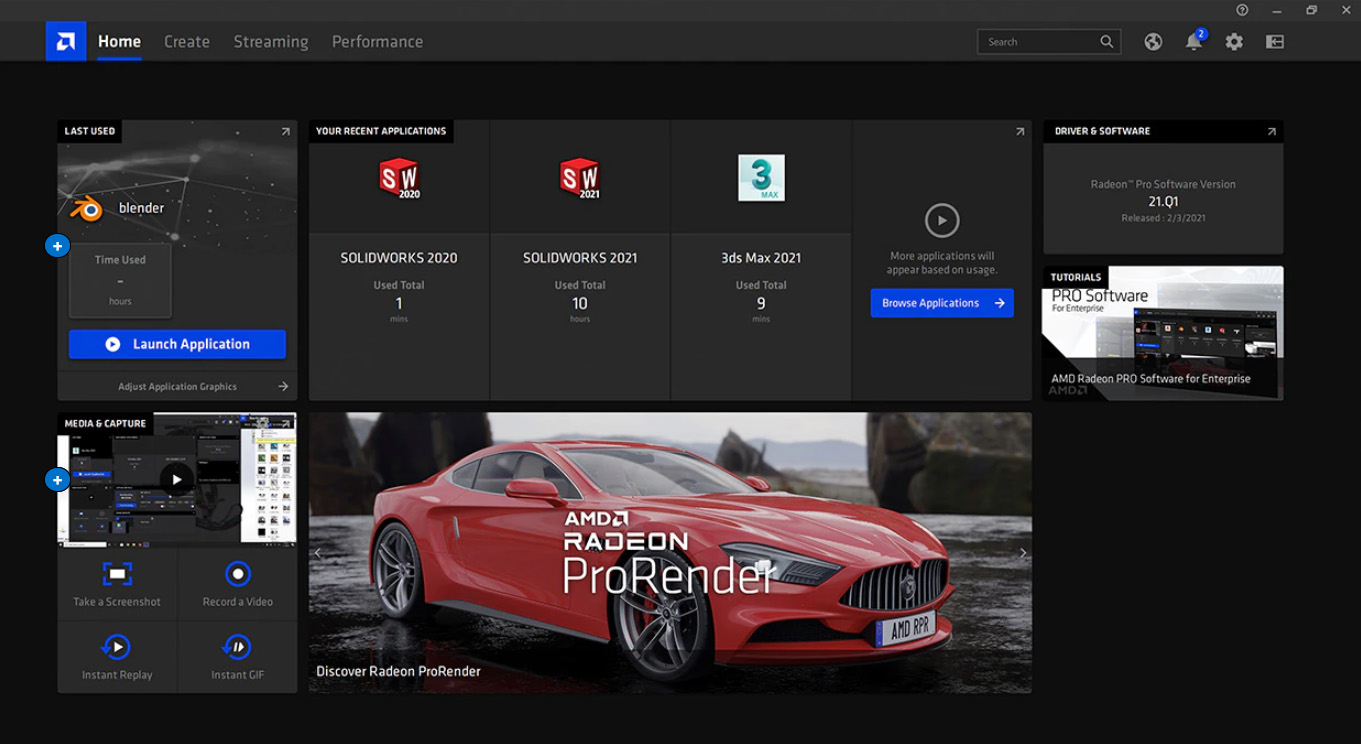Open notifications bell icon

pos(1193,42)
